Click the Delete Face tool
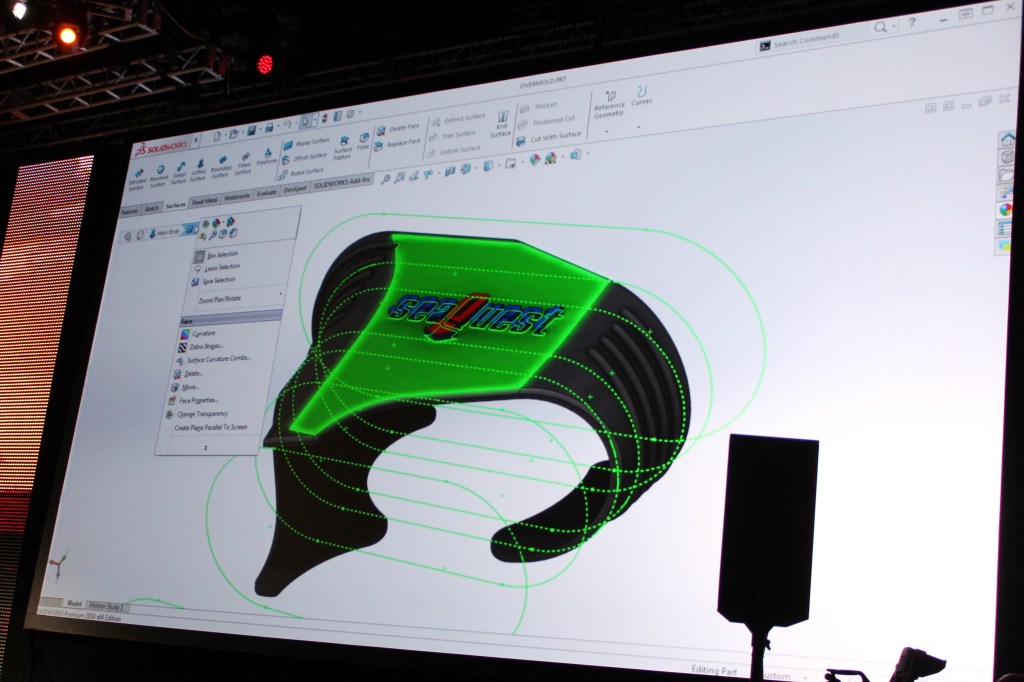This screenshot has height=682, width=1024. click(399, 128)
